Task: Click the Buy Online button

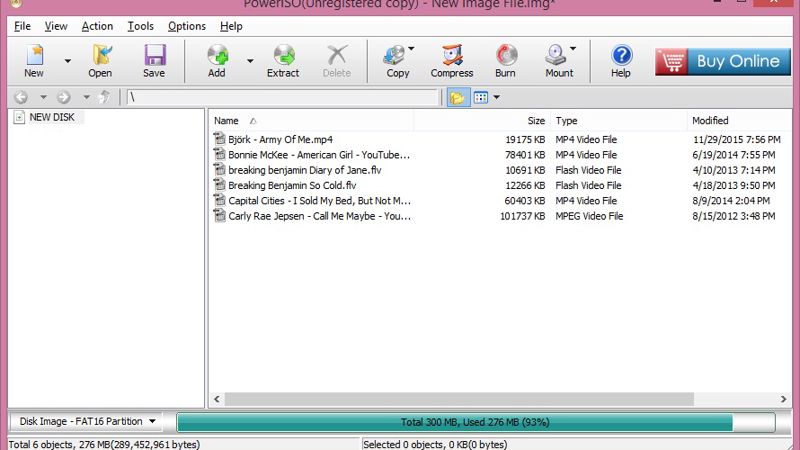Action: (723, 61)
